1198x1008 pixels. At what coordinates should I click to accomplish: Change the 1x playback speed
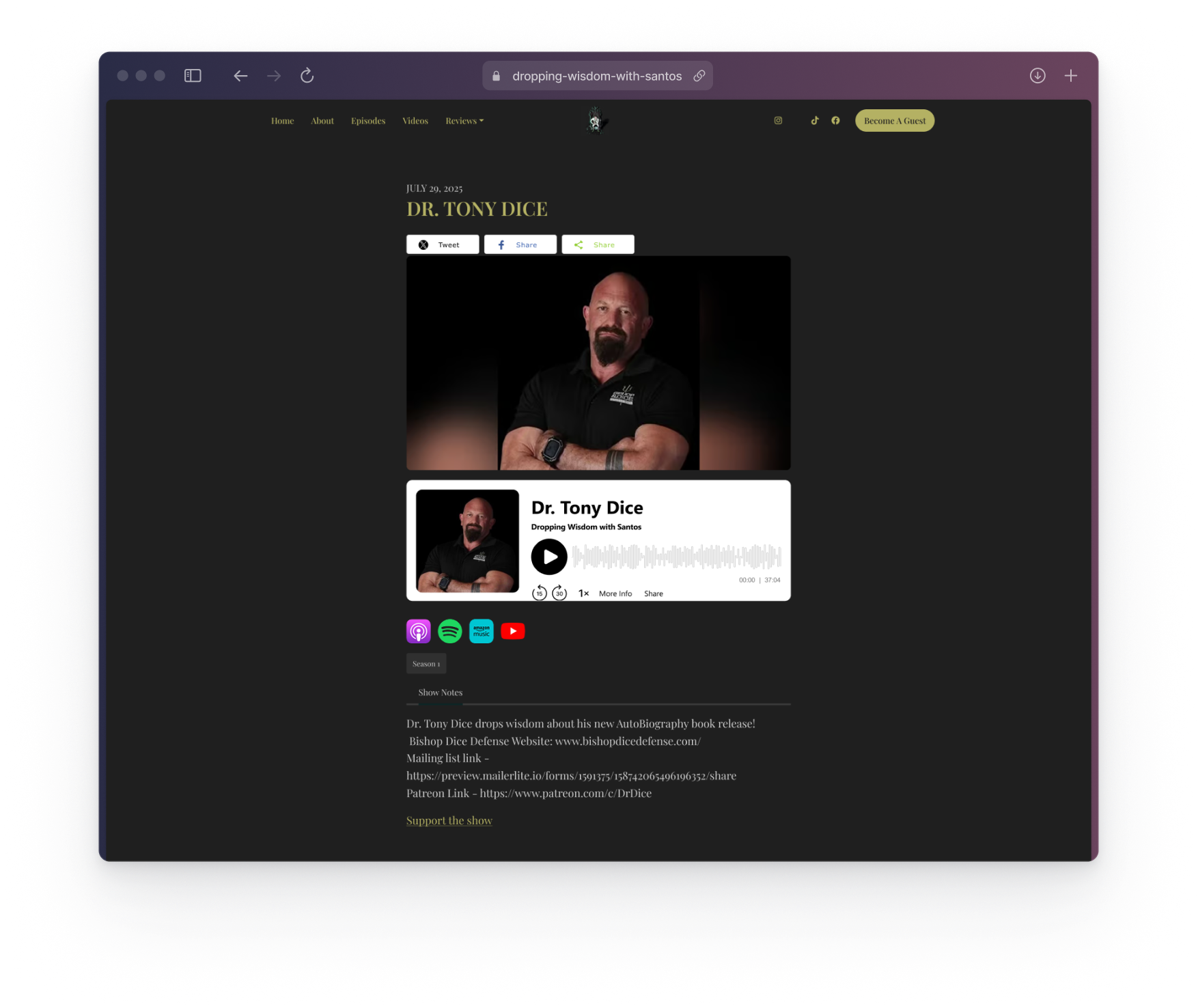point(583,593)
